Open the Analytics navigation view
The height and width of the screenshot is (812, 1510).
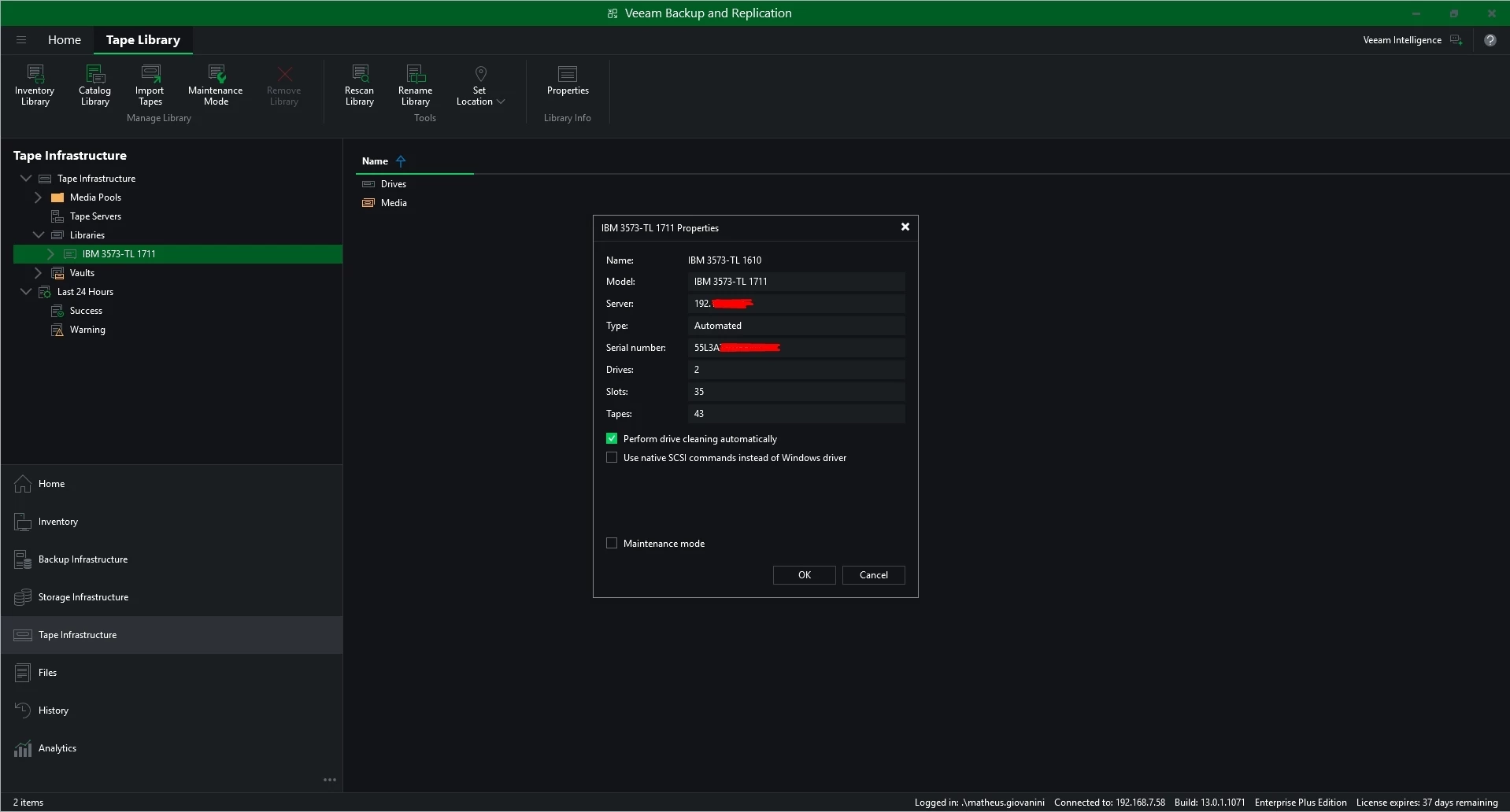pyautogui.click(x=172, y=748)
